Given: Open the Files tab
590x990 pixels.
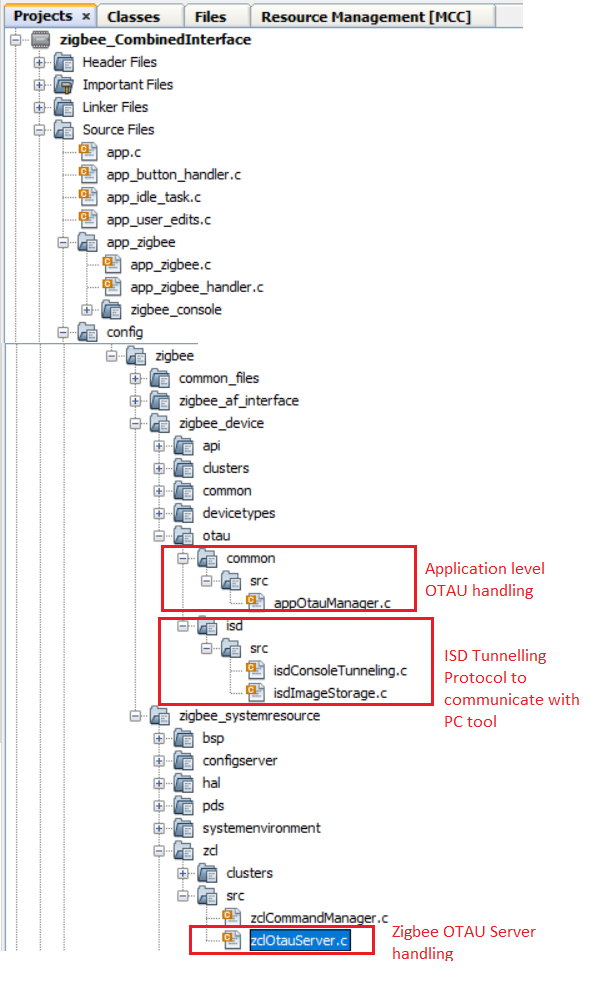Looking at the screenshot, I should [210, 17].
